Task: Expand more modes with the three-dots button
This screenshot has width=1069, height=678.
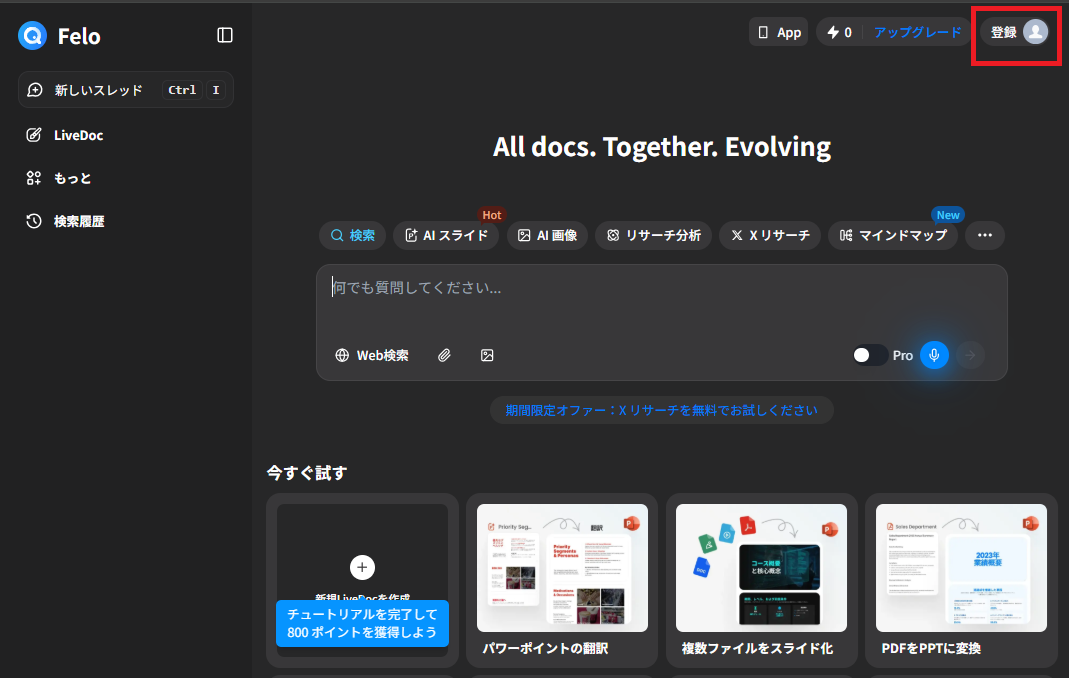Action: tap(985, 236)
